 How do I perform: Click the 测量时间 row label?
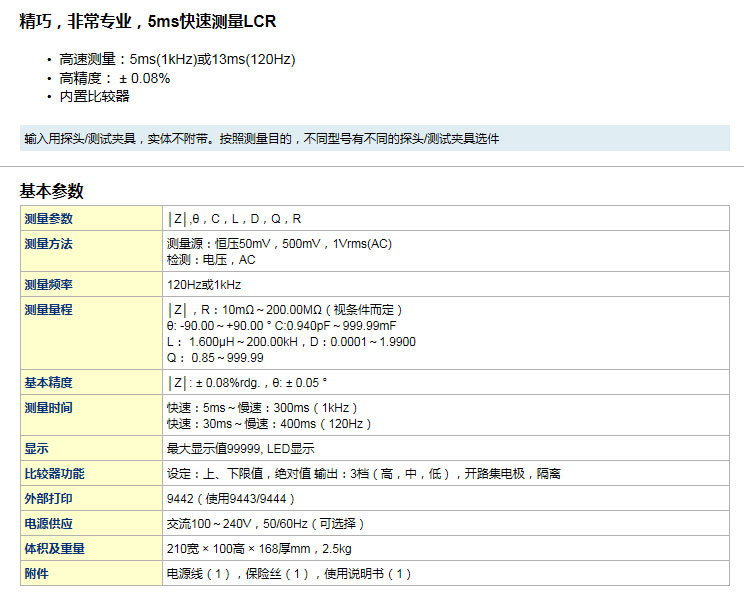pos(49,408)
